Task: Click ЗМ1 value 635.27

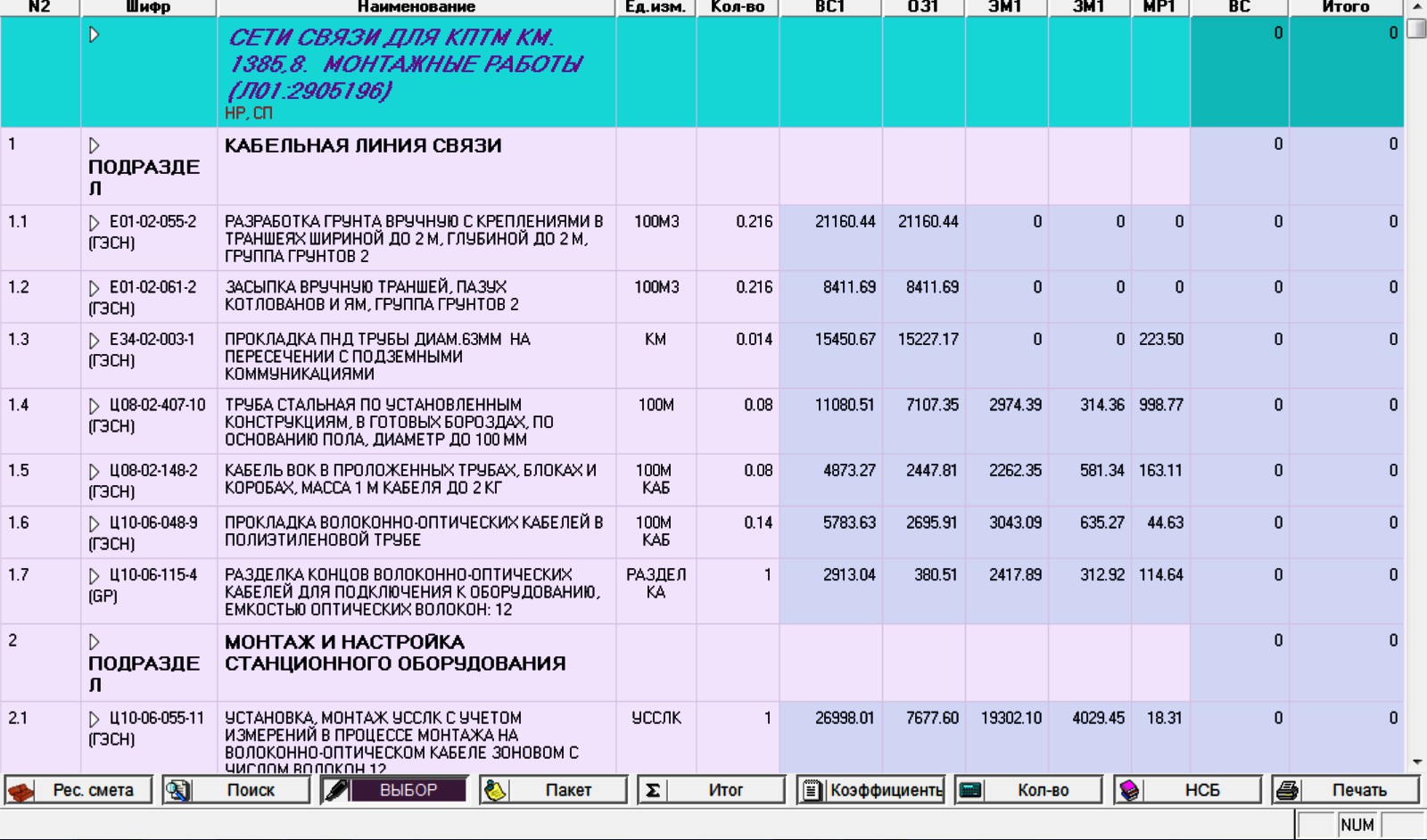Action: tap(1101, 523)
